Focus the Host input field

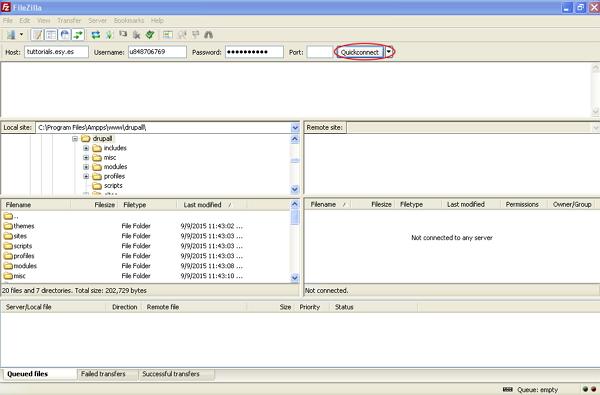click(56, 52)
